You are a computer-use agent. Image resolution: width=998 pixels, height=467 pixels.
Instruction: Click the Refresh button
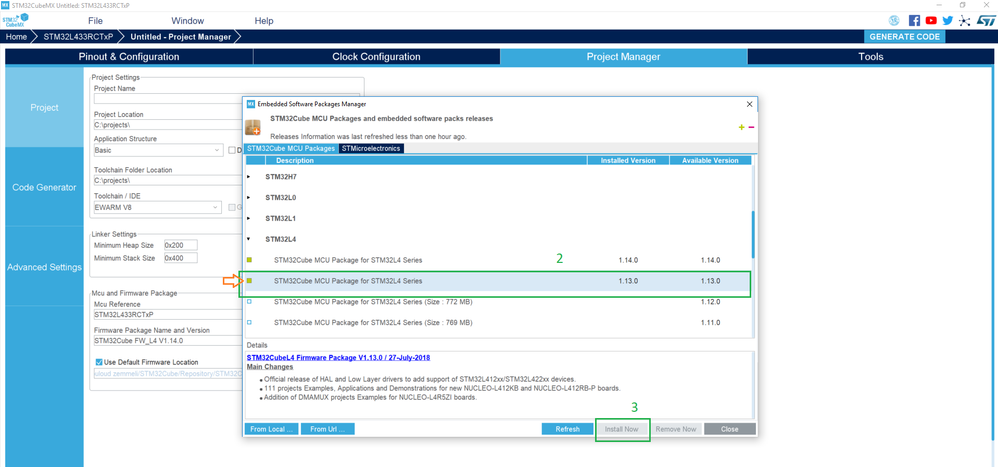568,429
